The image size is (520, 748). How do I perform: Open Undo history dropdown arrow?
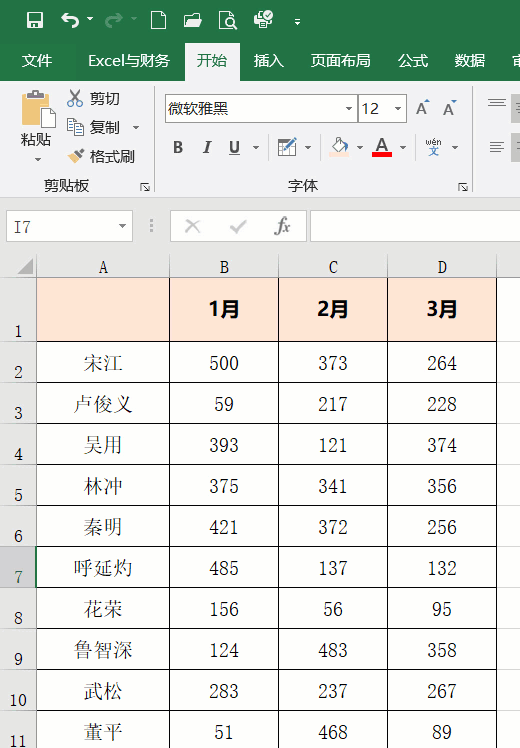tap(90, 20)
